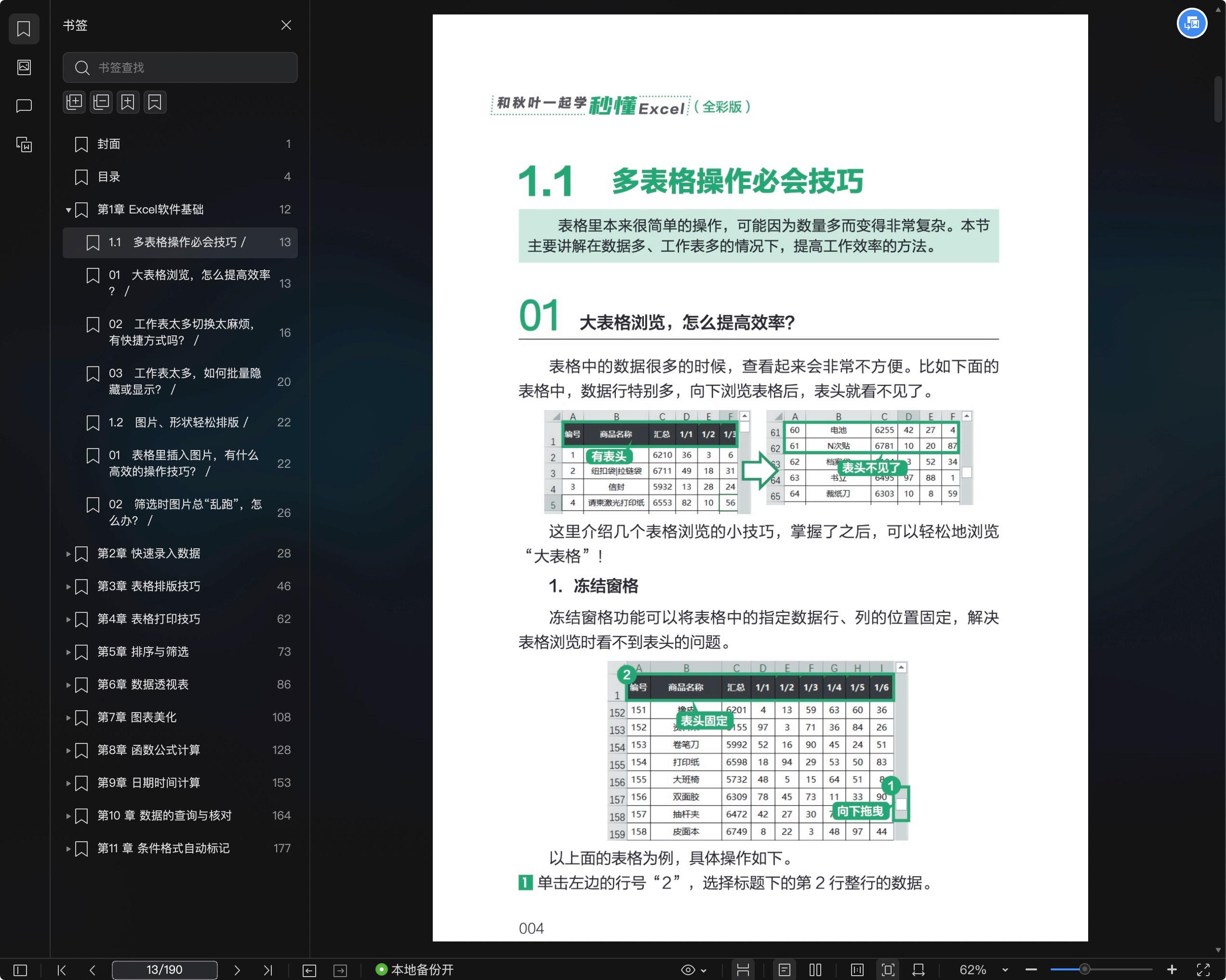Jump to 02 筛选时图片总乱跑 bookmark
The image size is (1226, 980).
tap(180, 512)
